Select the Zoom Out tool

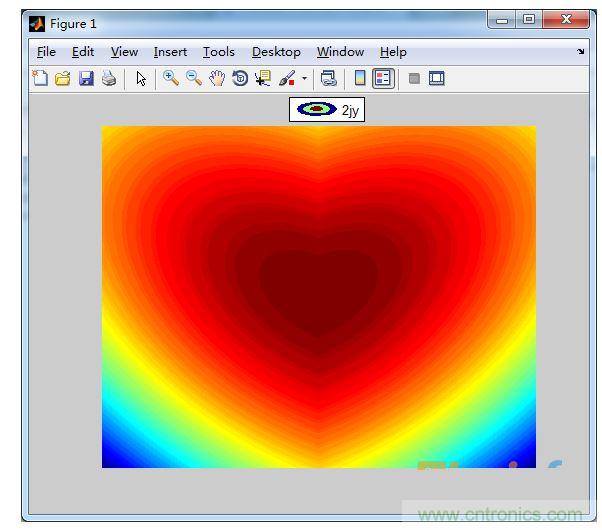(x=194, y=78)
